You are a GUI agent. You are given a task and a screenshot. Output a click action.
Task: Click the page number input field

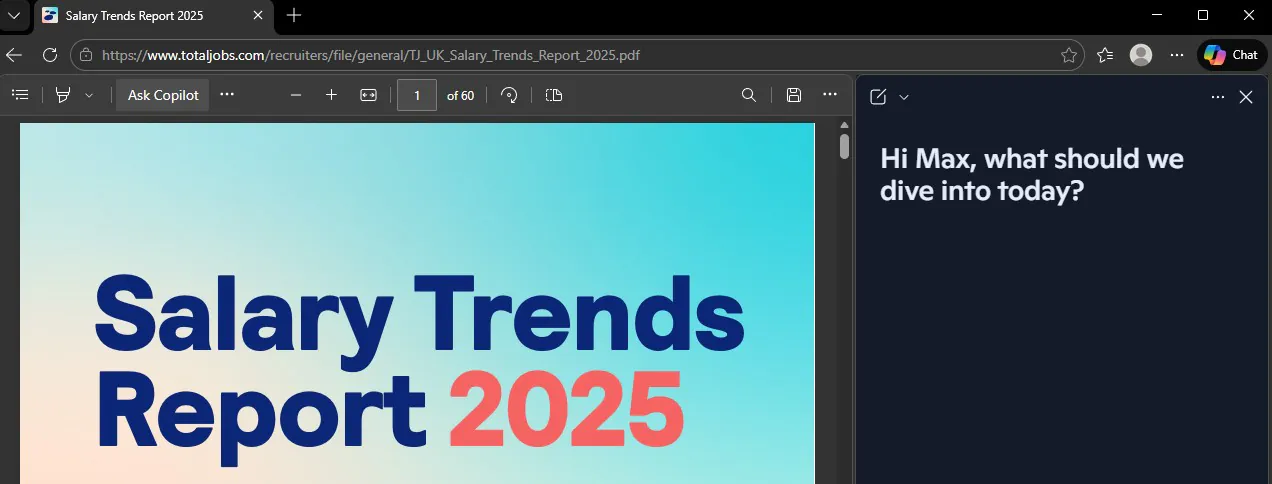[417, 95]
